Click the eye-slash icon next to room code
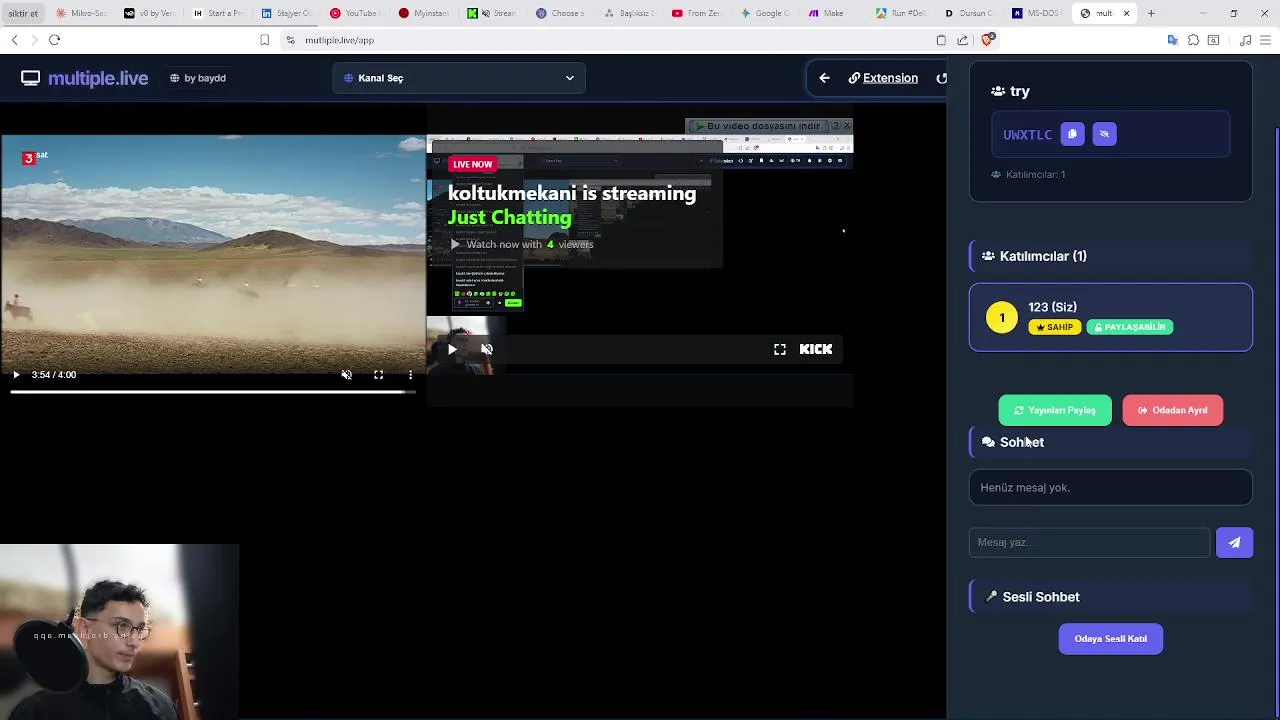 [1104, 134]
